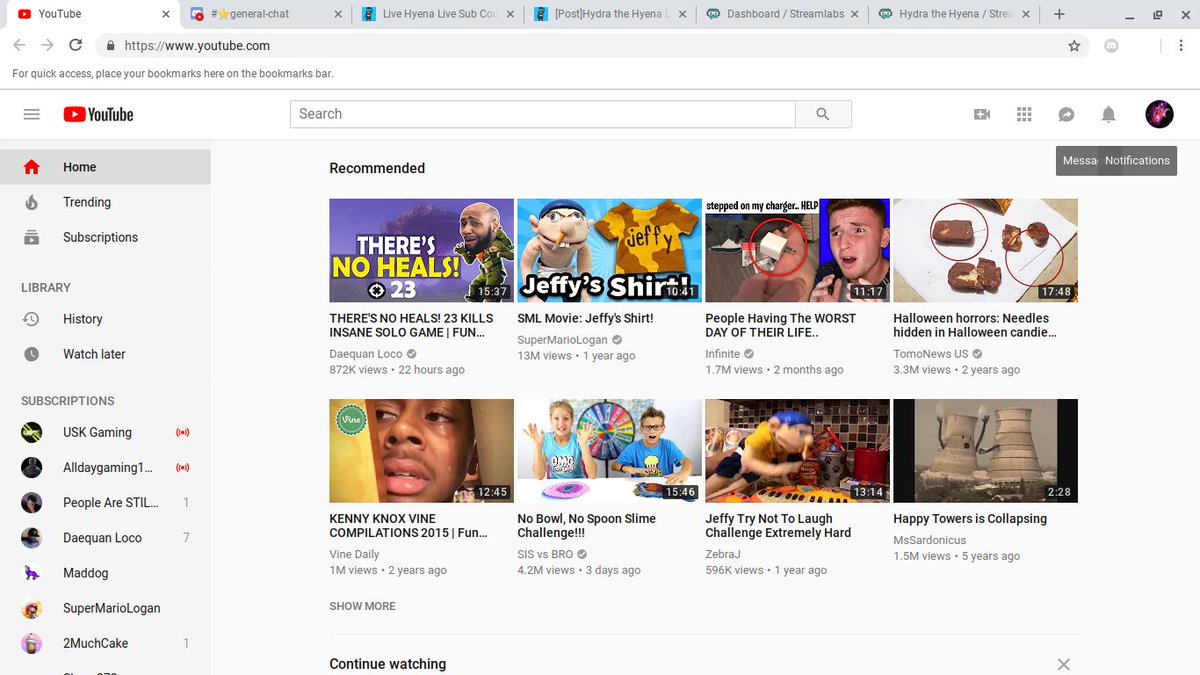
Task: Click USK Gaming live indicator
Action: click(183, 432)
